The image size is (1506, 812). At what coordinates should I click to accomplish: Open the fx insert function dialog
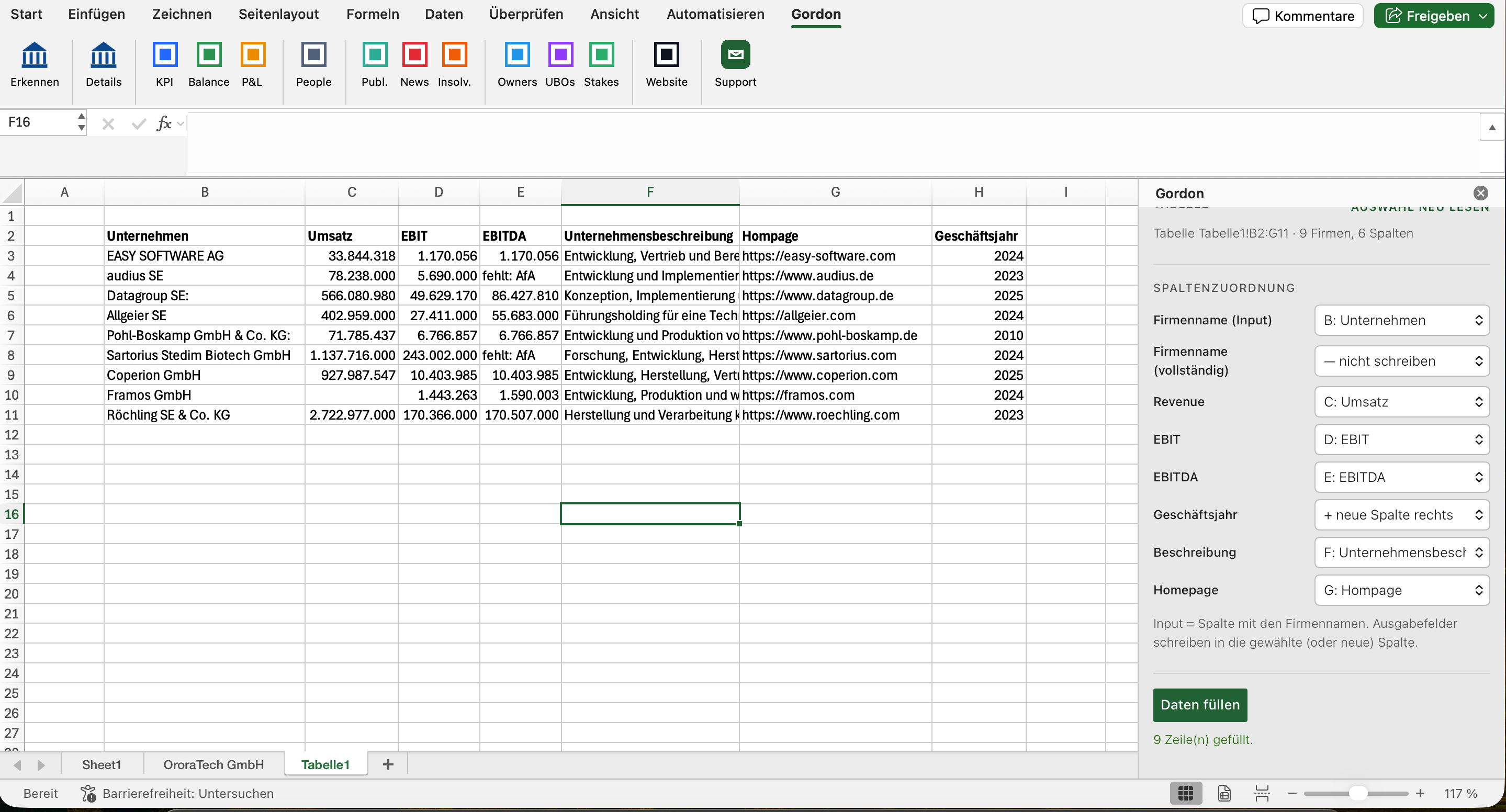point(164,123)
